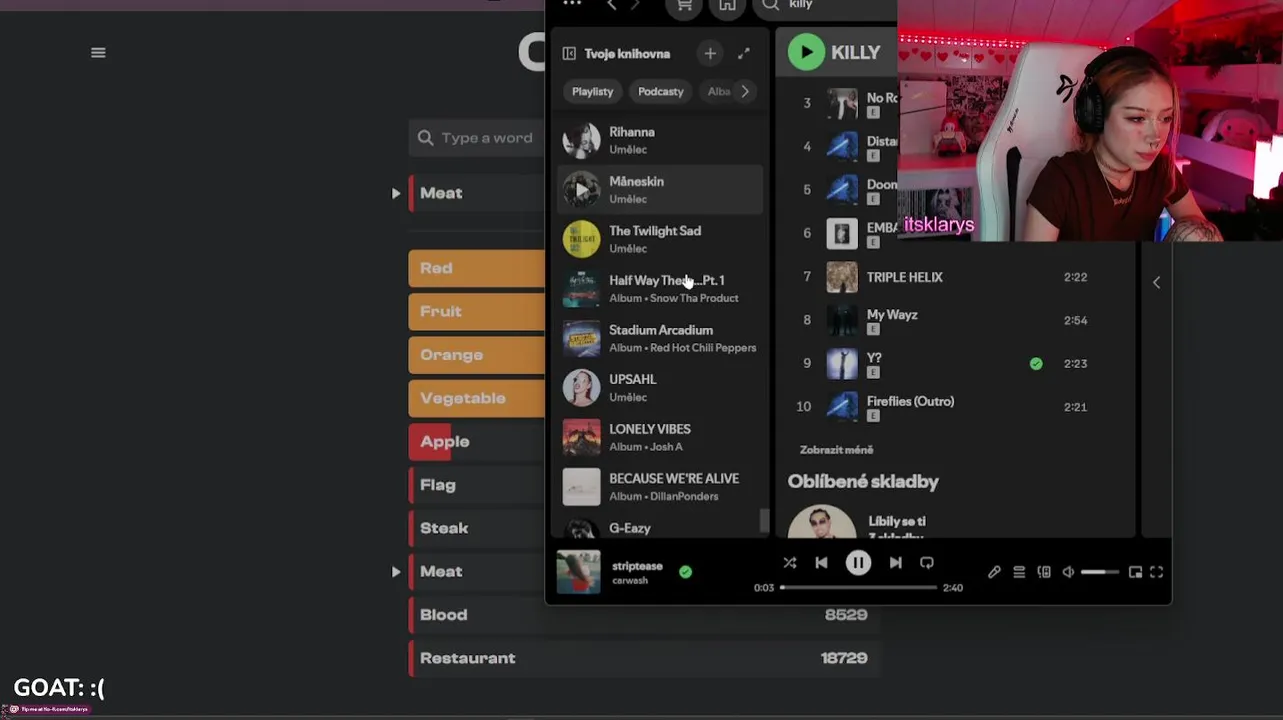Mute with the speaker icon

point(1068,572)
